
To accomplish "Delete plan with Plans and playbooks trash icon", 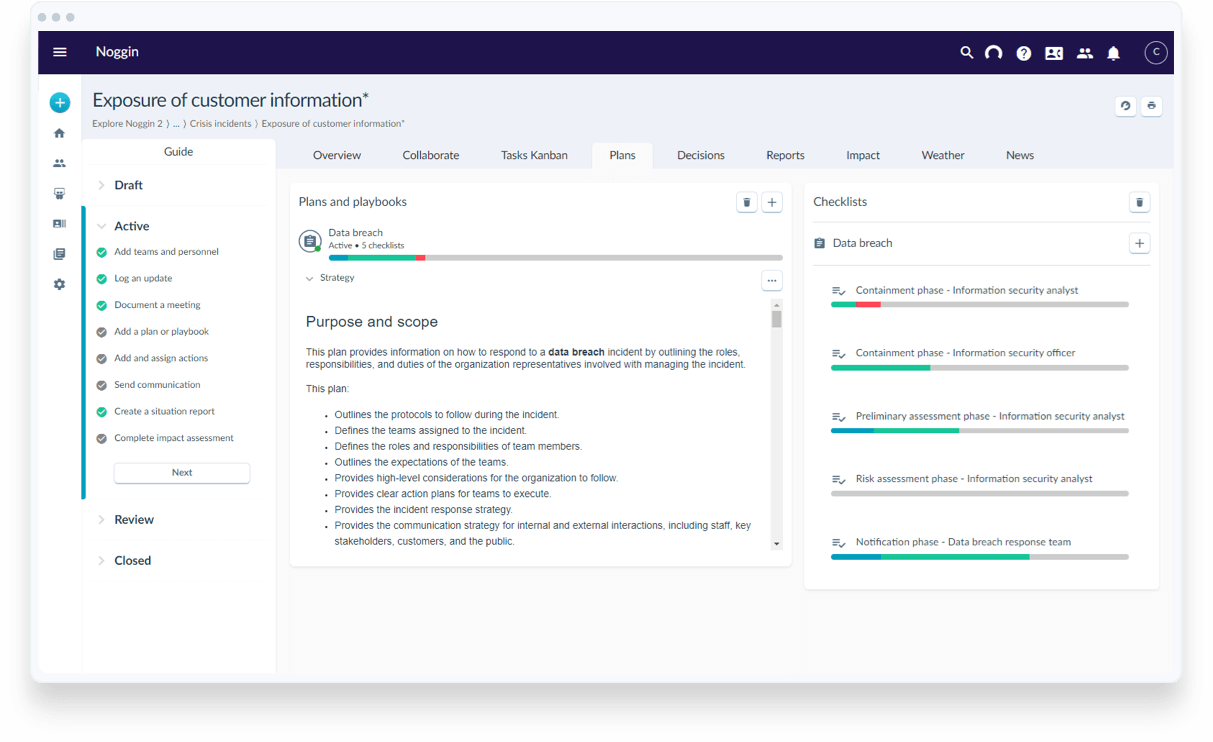I will coord(746,202).
